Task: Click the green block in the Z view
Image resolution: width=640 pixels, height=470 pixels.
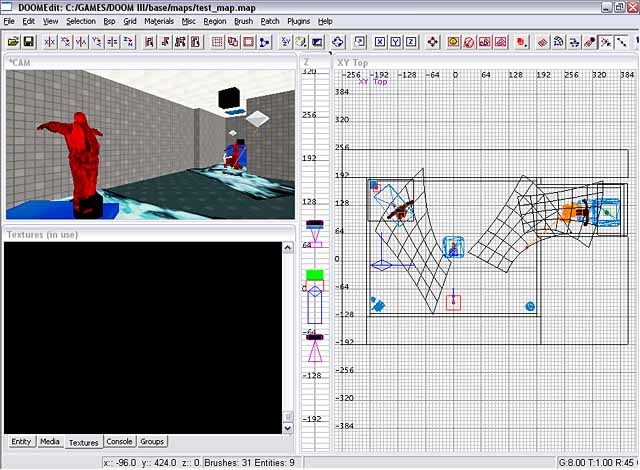Action: pos(315,275)
